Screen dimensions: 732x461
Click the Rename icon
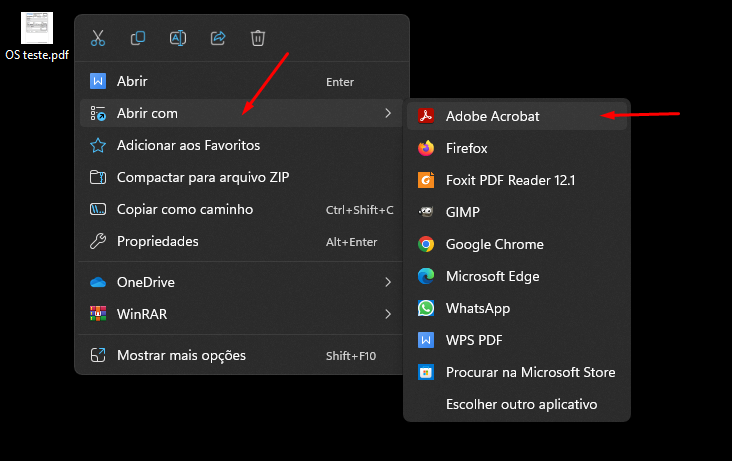[178, 38]
